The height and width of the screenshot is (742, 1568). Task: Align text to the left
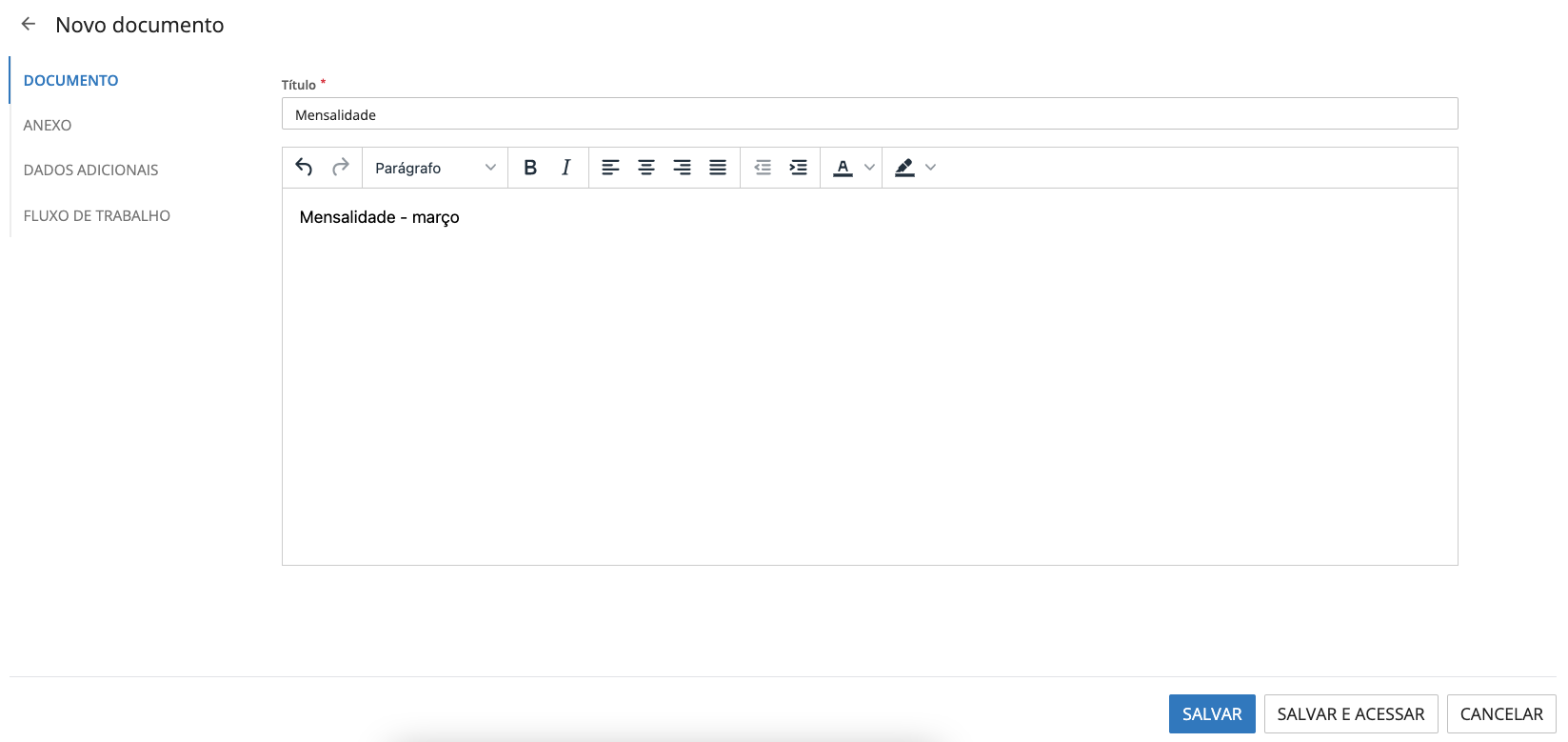click(610, 168)
